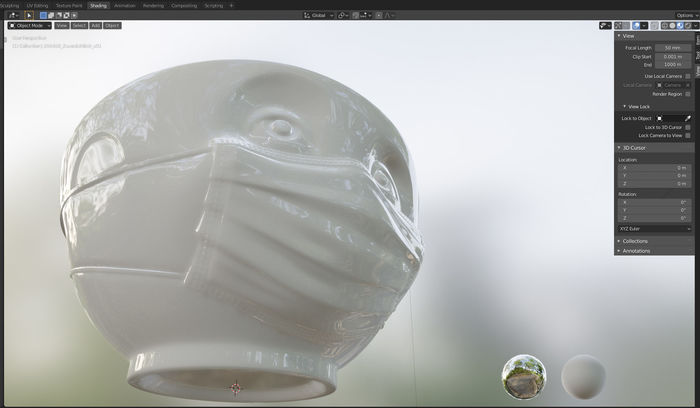Click the add workspace plus icon
This screenshot has width=700, height=408.
(231, 5)
